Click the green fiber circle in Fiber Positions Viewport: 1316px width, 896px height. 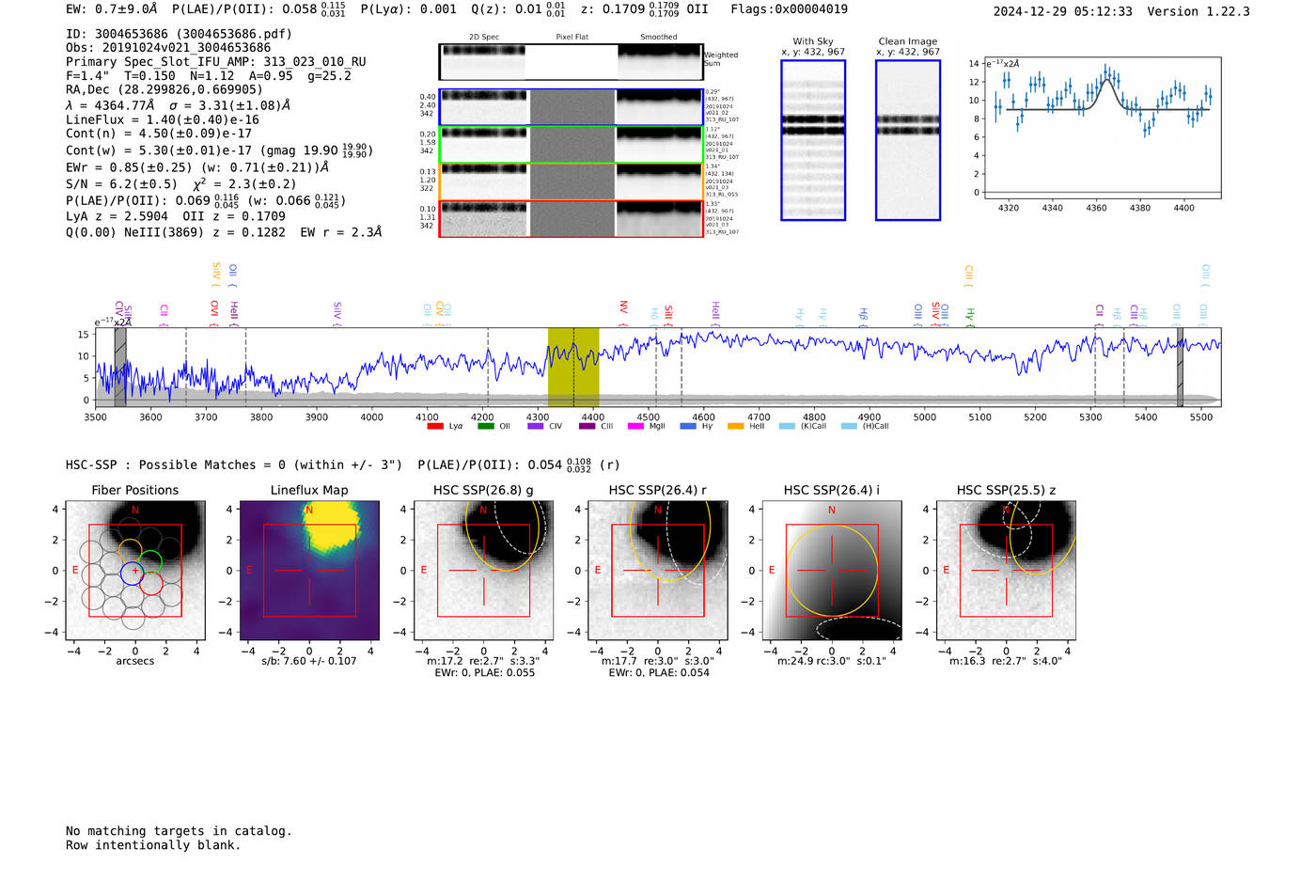tap(150, 563)
